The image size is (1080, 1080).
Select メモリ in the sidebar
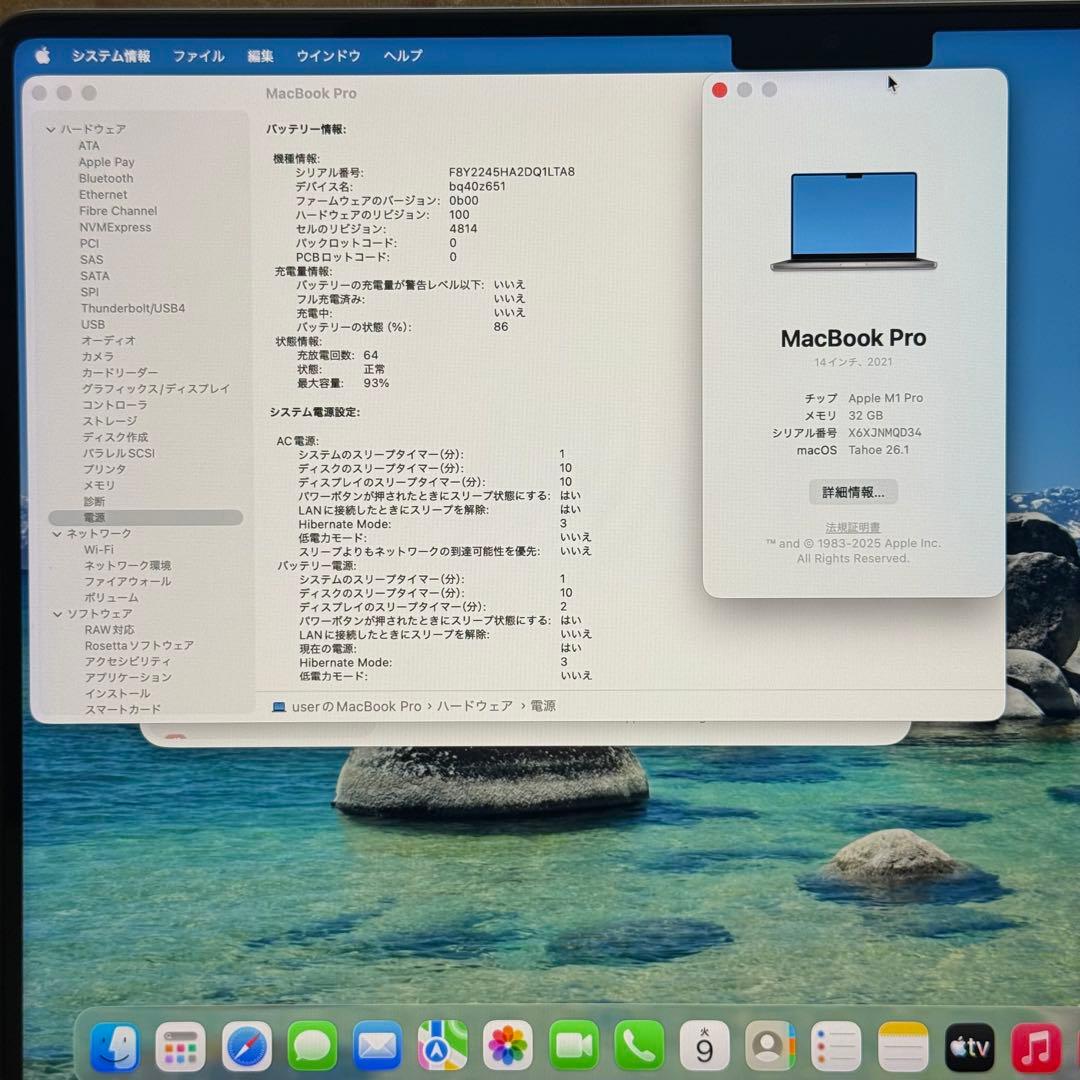(x=99, y=485)
